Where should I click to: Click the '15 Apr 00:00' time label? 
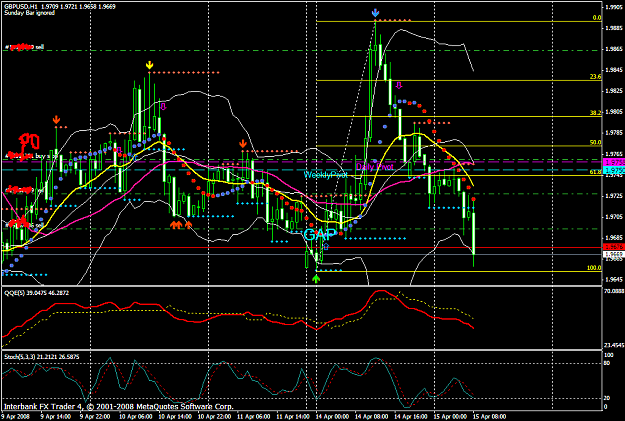450,417
